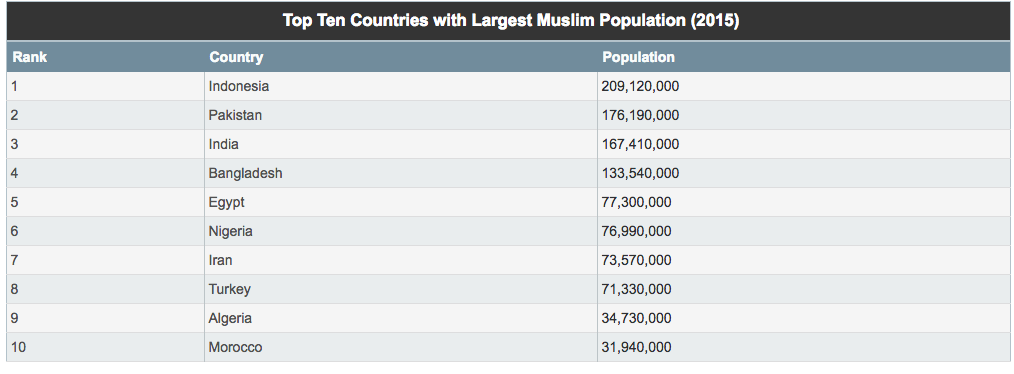Click the population figure 77,300,000

tap(636, 203)
